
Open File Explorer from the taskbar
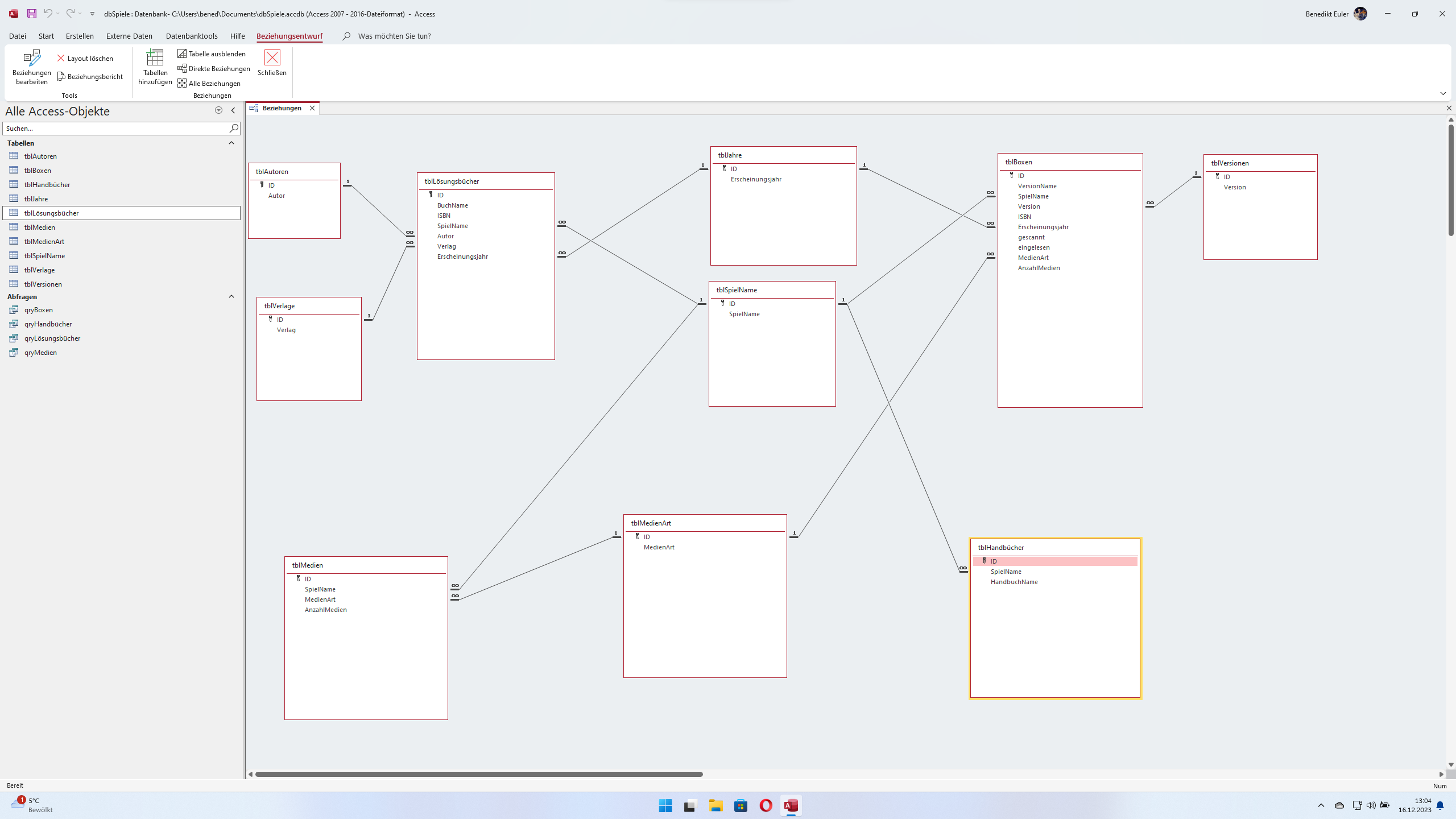coord(715,806)
